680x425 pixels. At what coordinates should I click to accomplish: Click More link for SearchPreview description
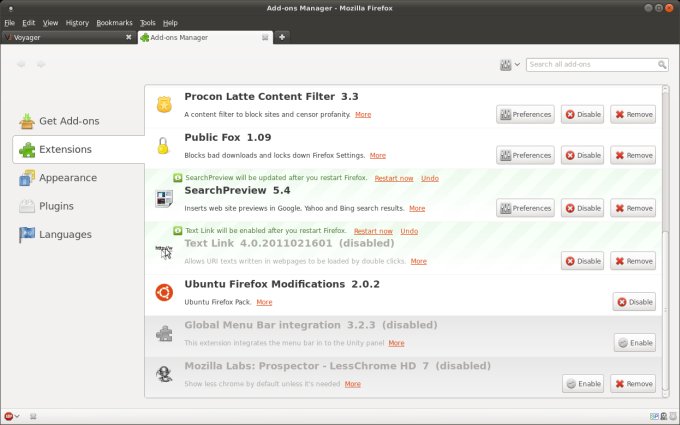click(x=417, y=208)
